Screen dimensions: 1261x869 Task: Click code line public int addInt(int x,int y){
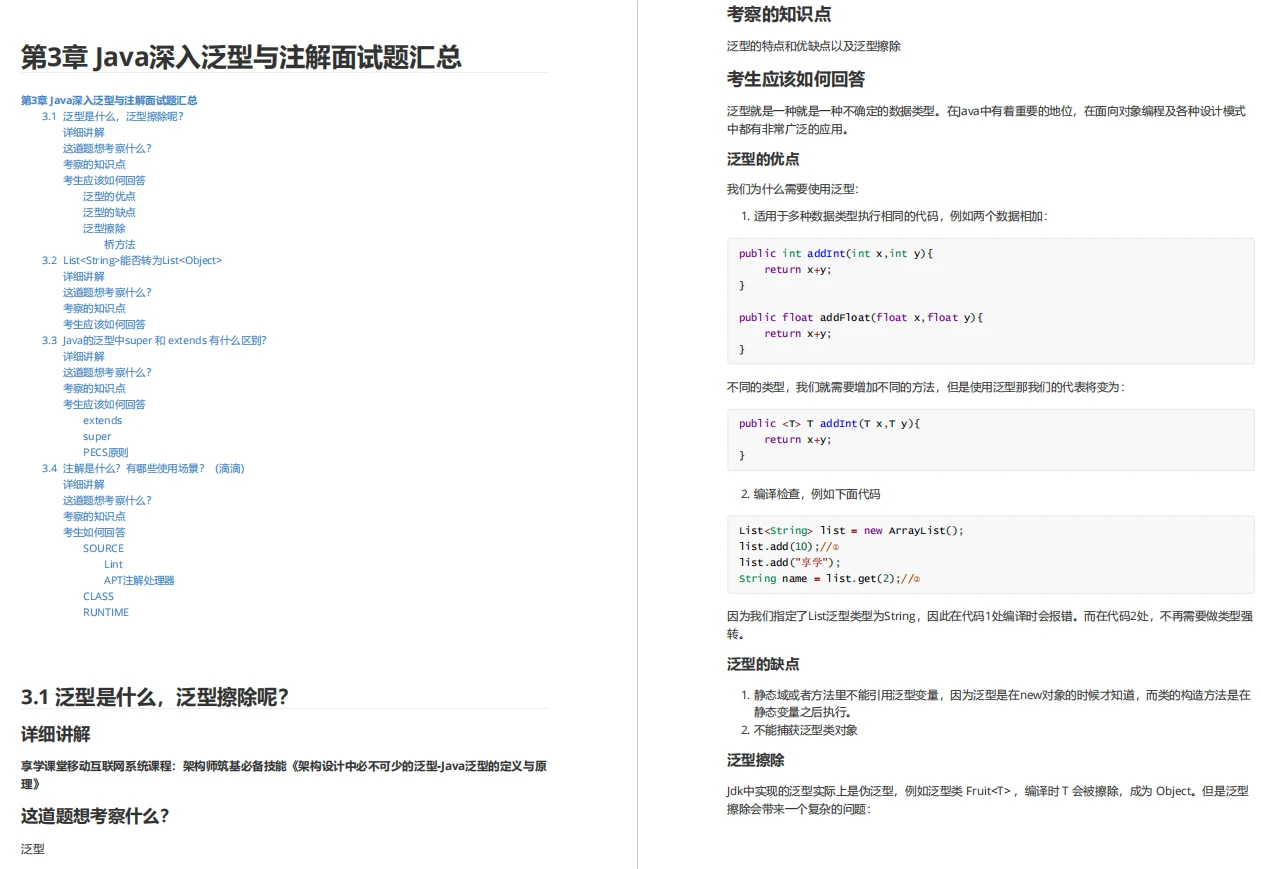(836, 253)
